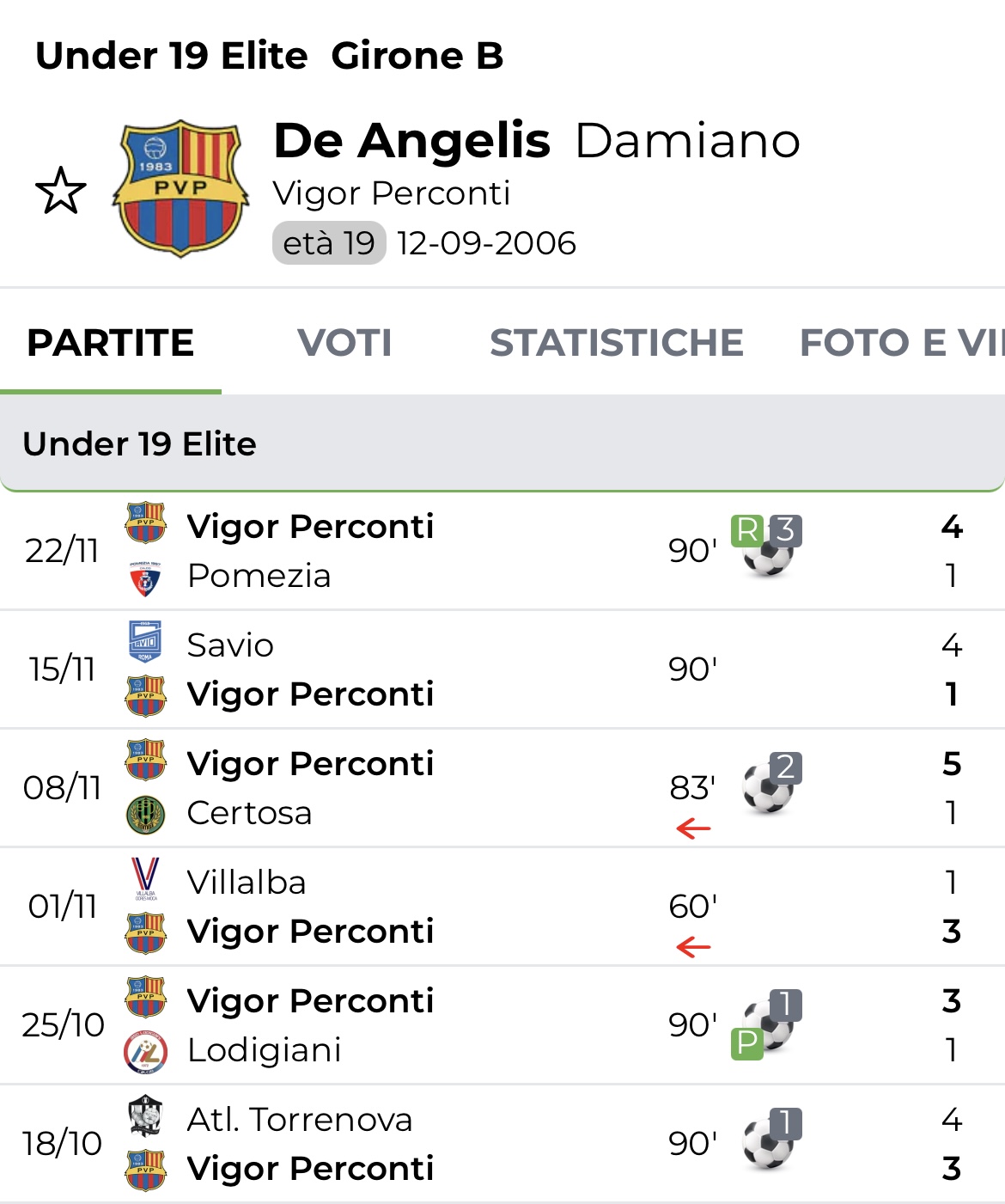1005x1204 pixels.
Task: Tap the large Vigor Perconti club crest
Action: click(180, 188)
